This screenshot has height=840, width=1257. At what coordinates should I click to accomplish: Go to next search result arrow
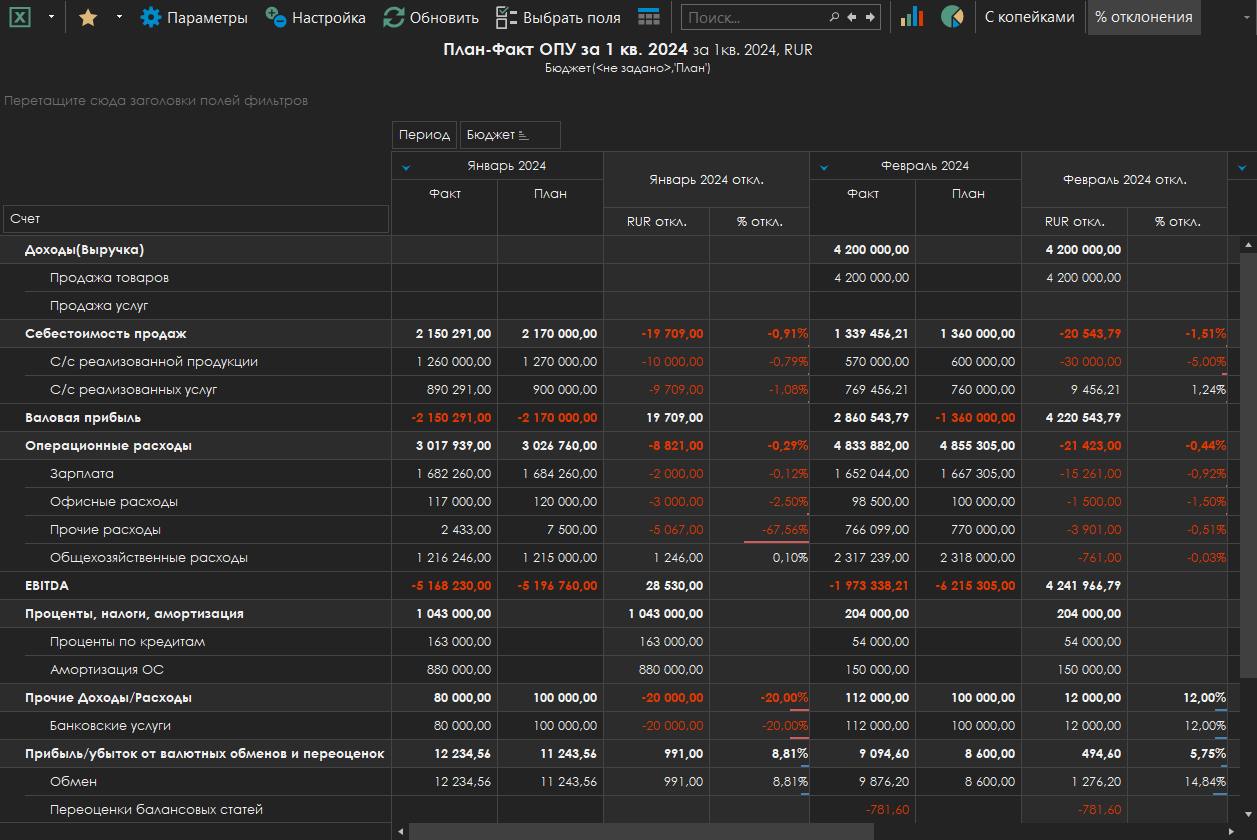(870, 17)
